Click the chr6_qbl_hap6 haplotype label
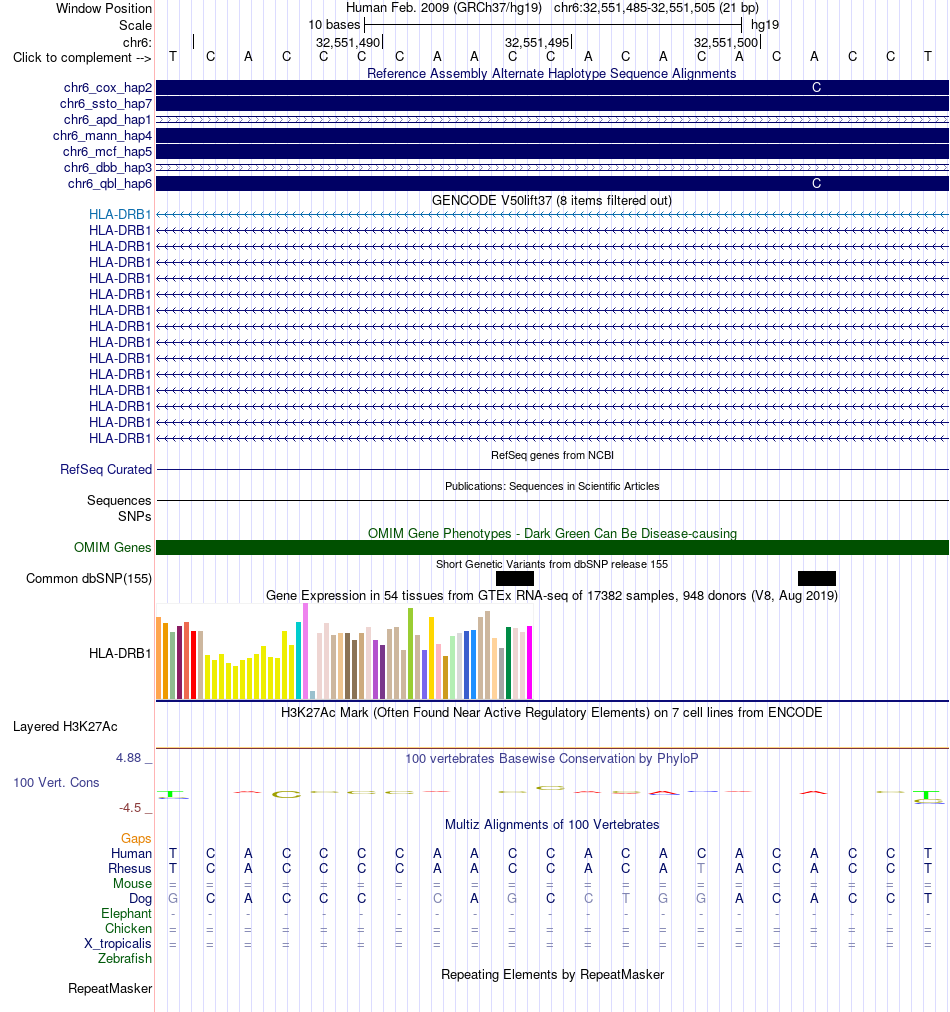Screen dimensions: 950x1012 pos(110,184)
